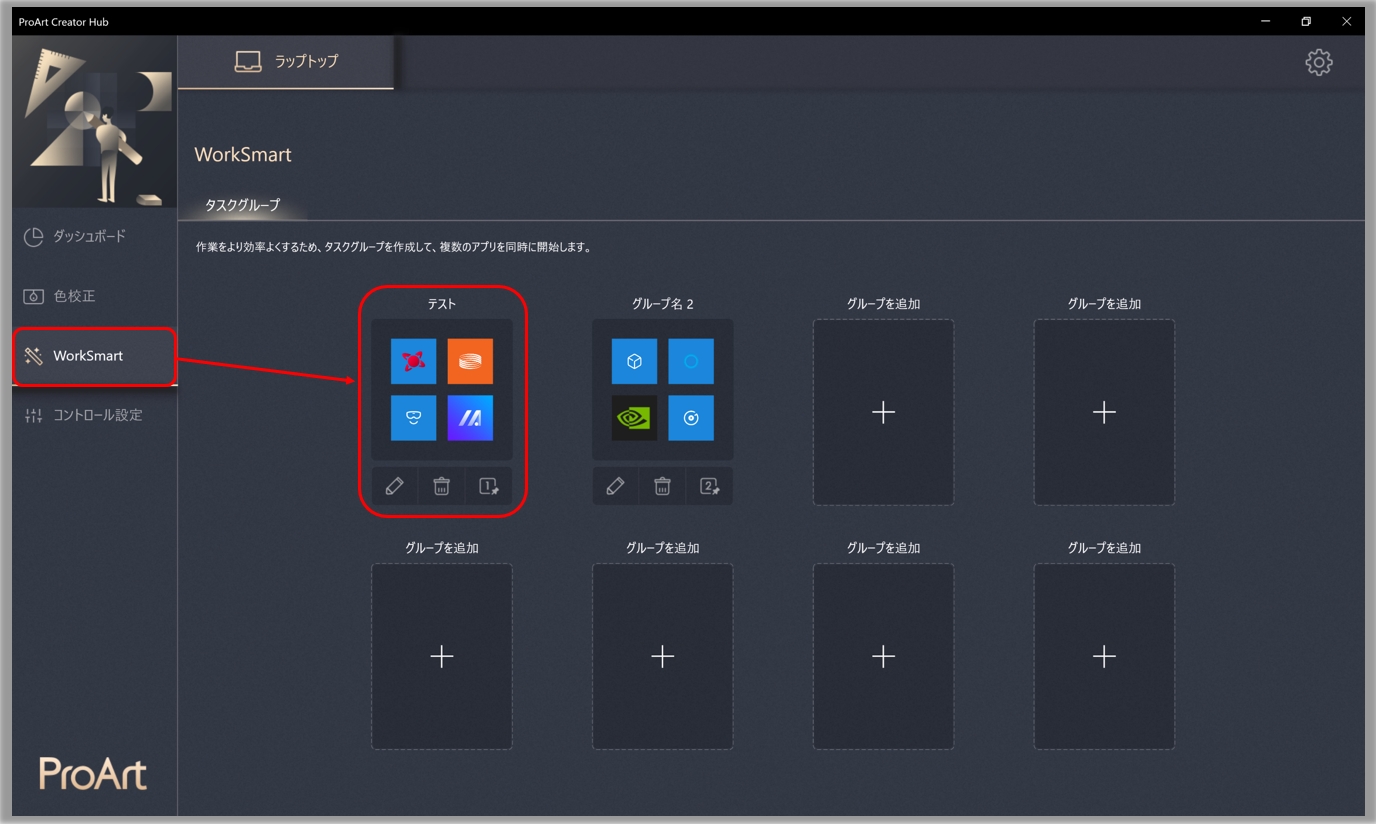Add a group in the second bottom-row slot

[x=662, y=656]
